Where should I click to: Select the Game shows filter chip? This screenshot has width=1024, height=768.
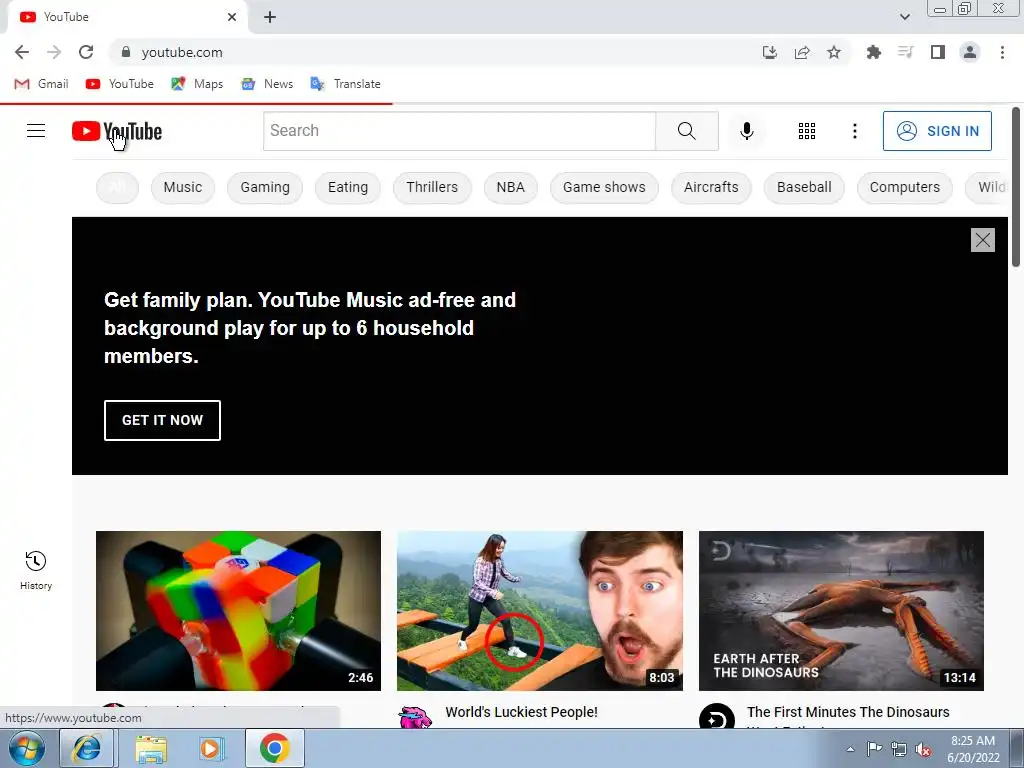coord(604,187)
